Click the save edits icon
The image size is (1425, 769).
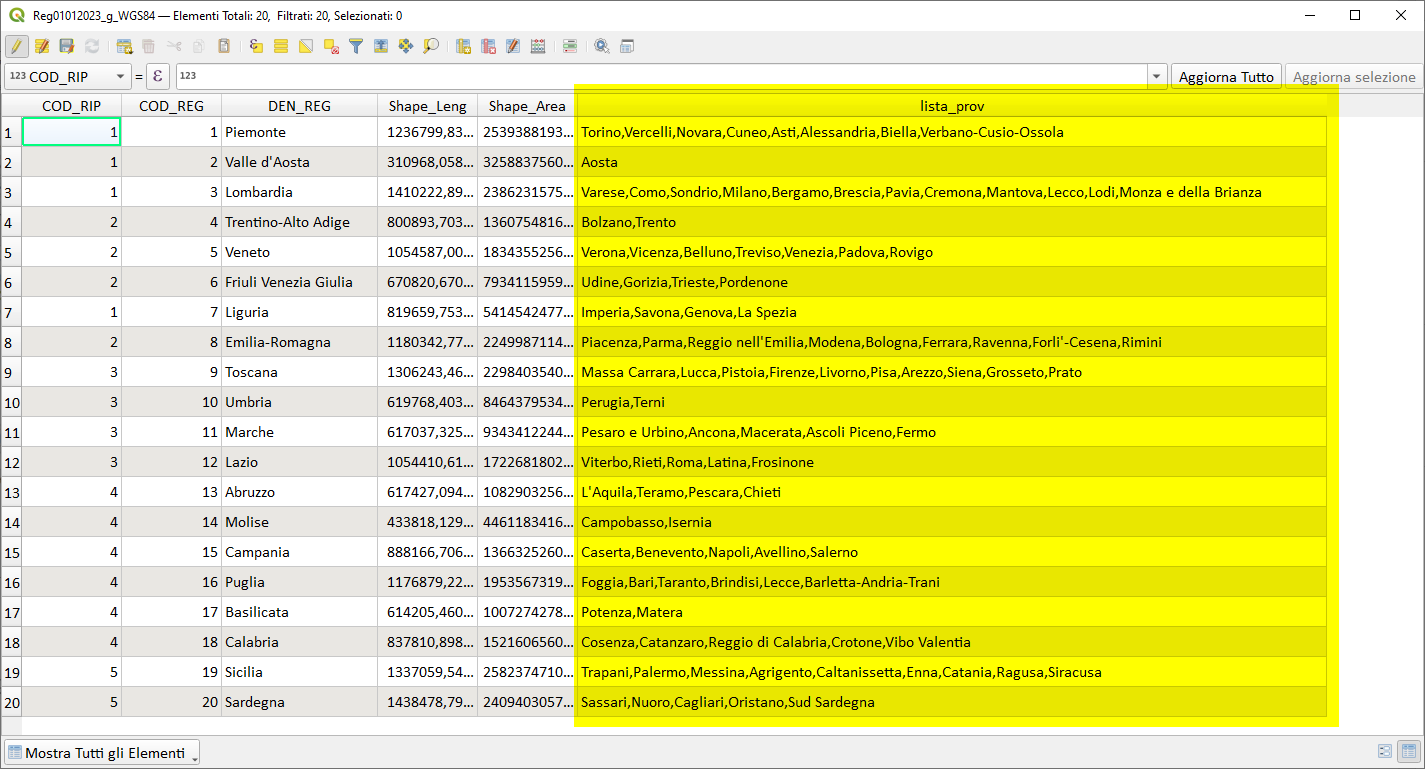(67, 46)
